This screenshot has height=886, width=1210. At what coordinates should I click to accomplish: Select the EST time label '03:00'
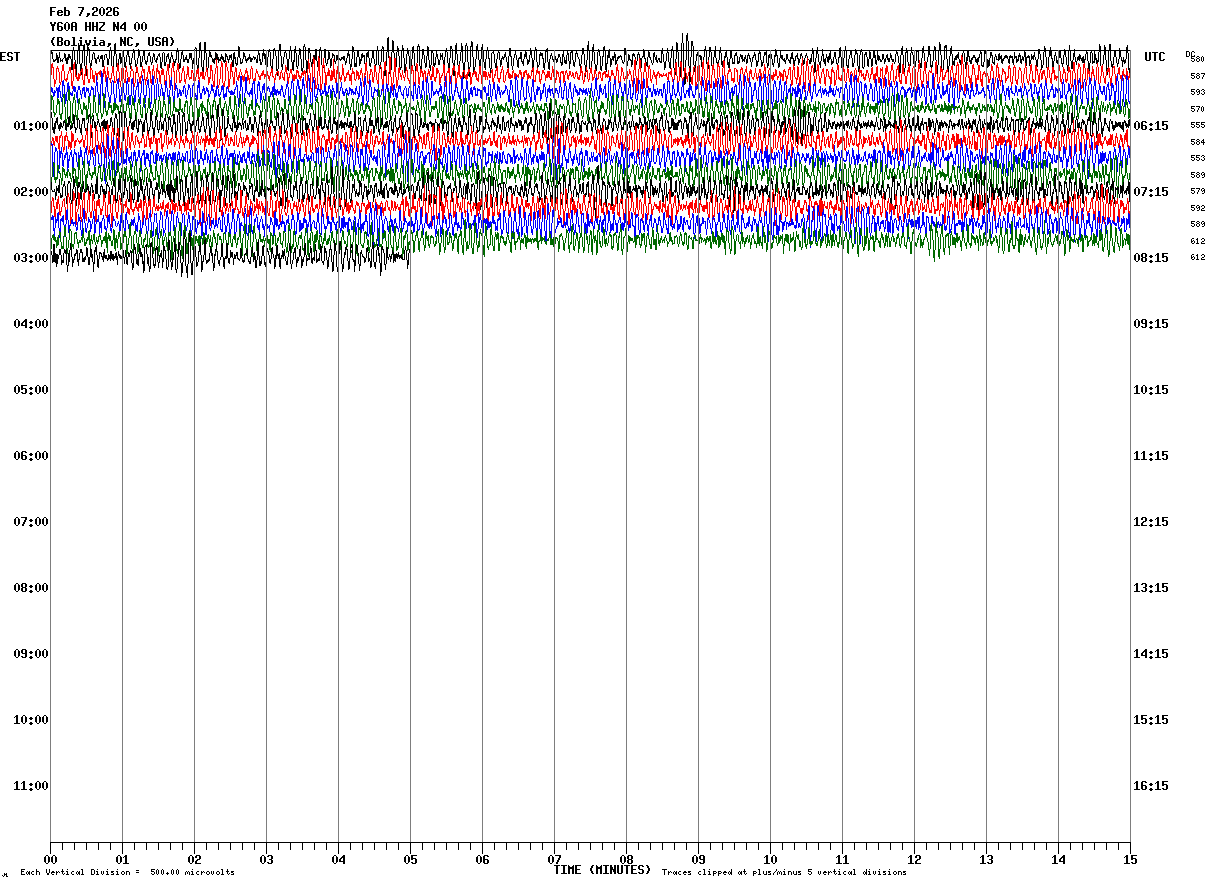click(x=31, y=258)
